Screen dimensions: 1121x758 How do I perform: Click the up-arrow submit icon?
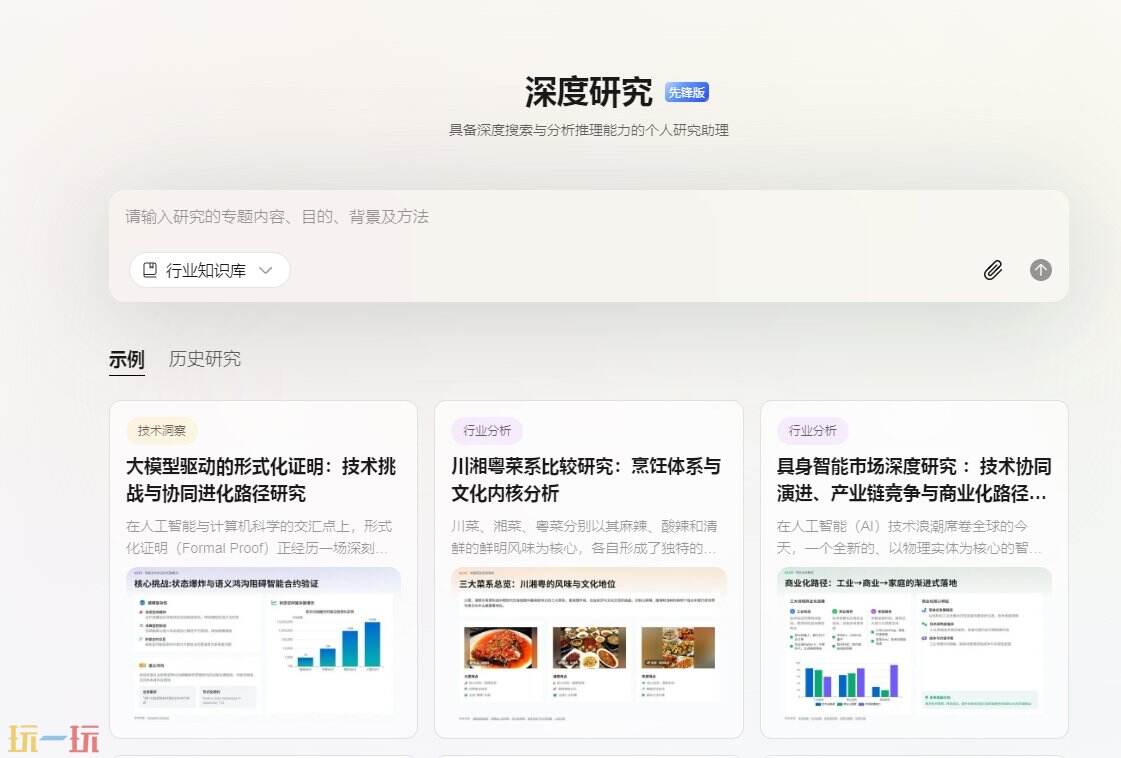click(x=1040, y=270)
